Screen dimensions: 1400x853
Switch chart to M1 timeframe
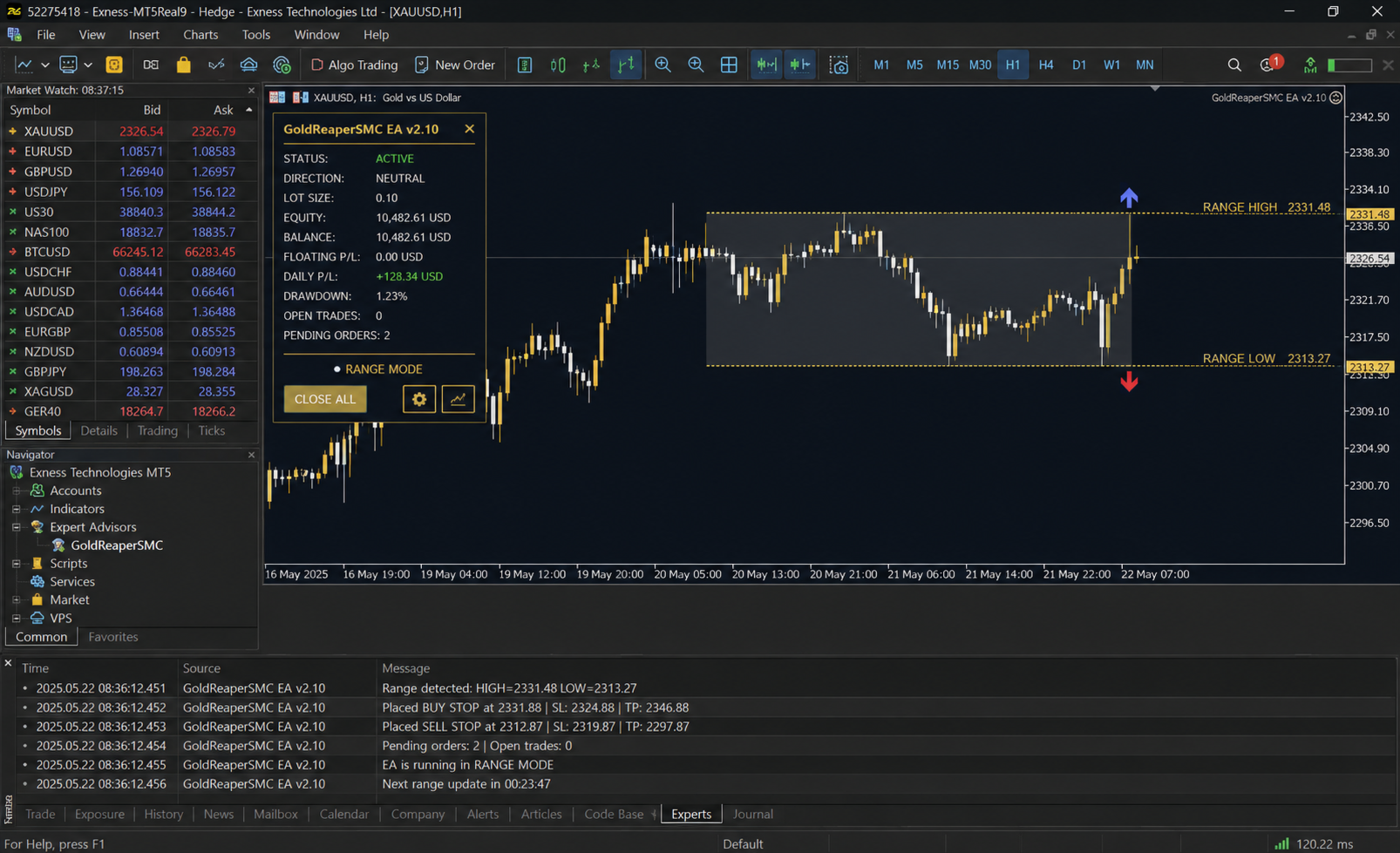[x=881, y=64]
